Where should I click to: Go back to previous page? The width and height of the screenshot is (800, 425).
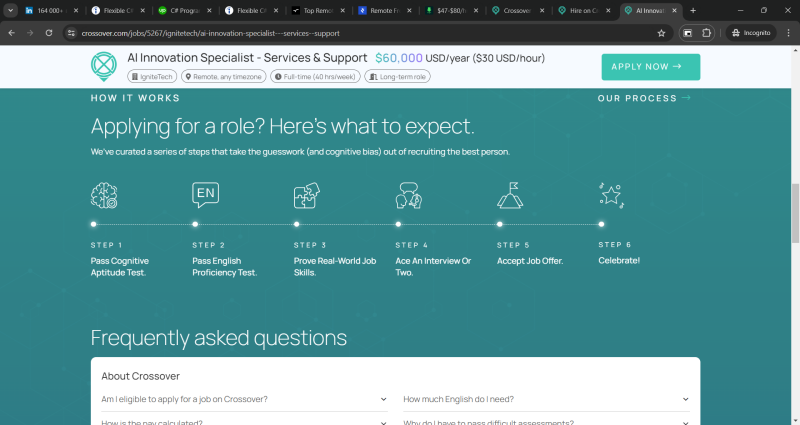coord(12,33)
